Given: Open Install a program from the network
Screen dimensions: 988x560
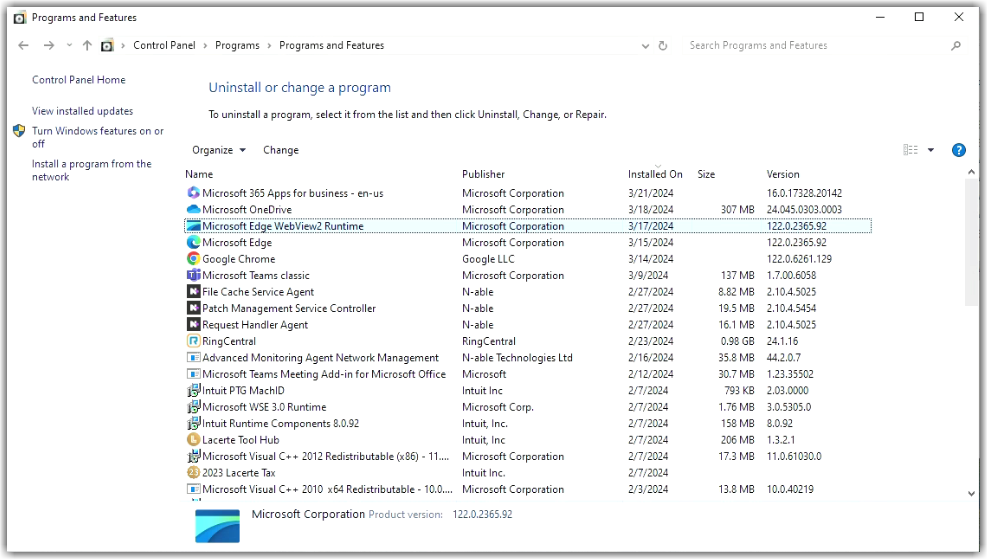Looking at the screenshot, I should 92,170.
